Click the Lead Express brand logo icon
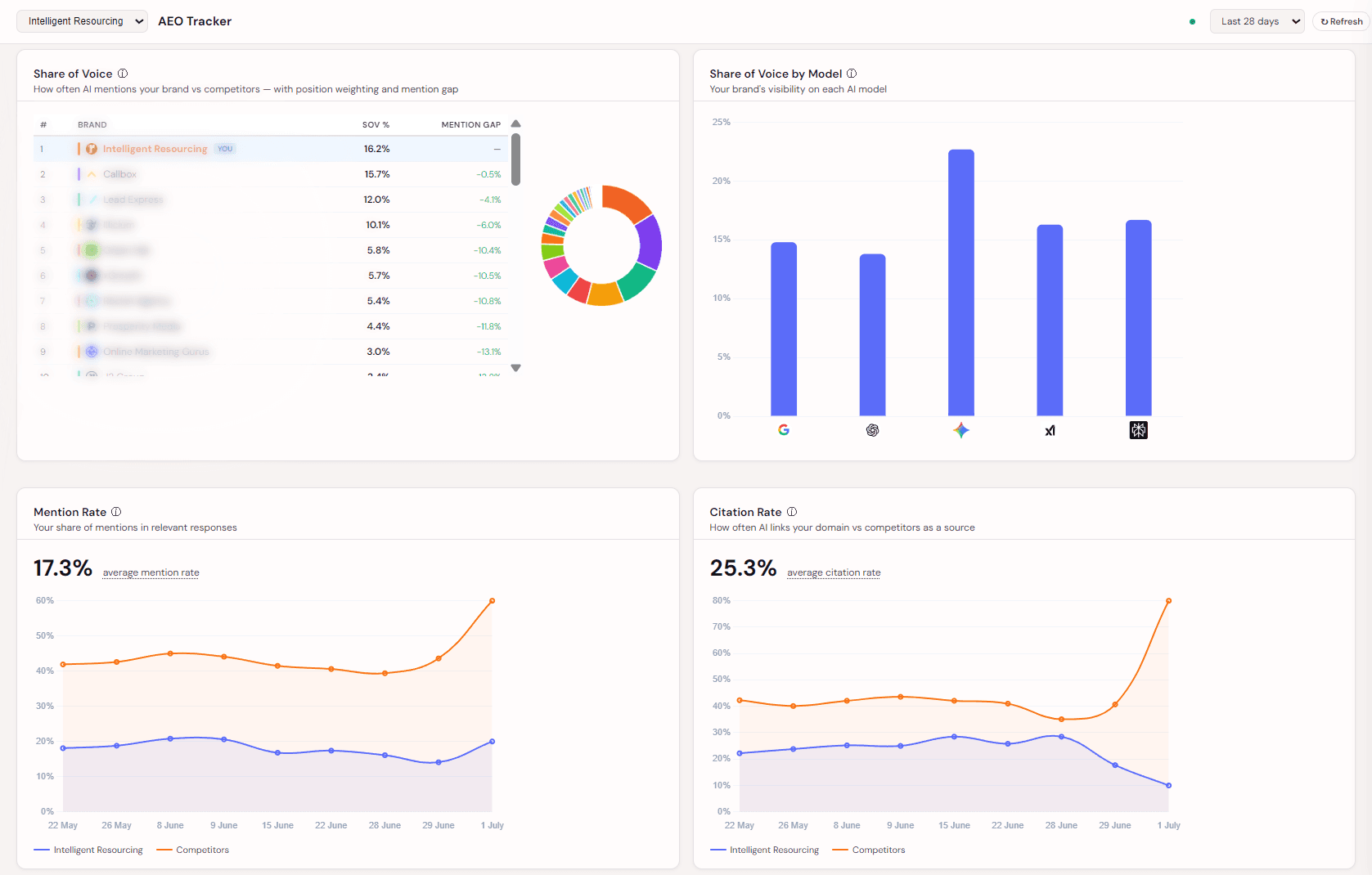The height and width of the screenshot is (875, 1372). click(x=92, y=200)
